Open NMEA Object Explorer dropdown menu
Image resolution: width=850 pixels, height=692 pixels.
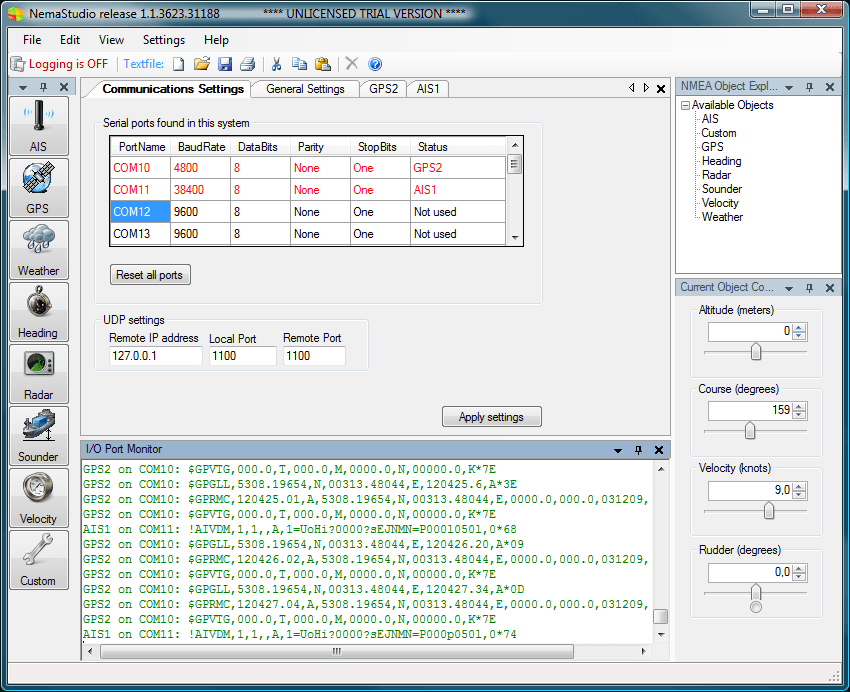click(789, 88)
